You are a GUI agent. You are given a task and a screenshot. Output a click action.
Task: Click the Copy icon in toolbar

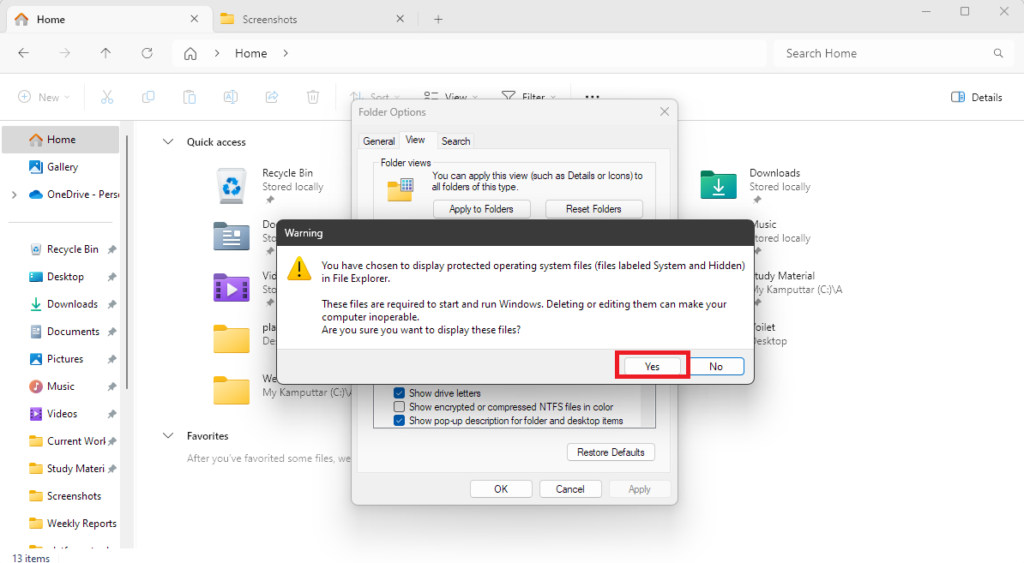click(x=148, y=97)
